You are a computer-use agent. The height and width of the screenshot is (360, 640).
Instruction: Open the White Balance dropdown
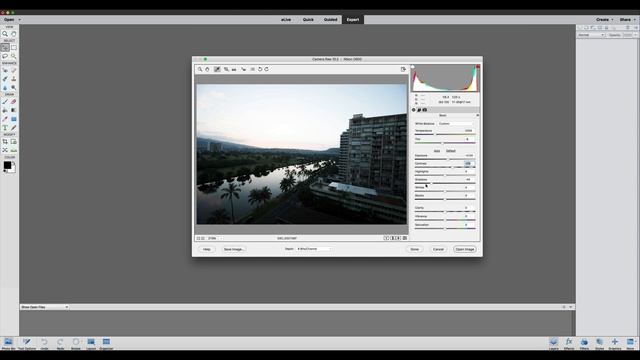tap(455, 124)
